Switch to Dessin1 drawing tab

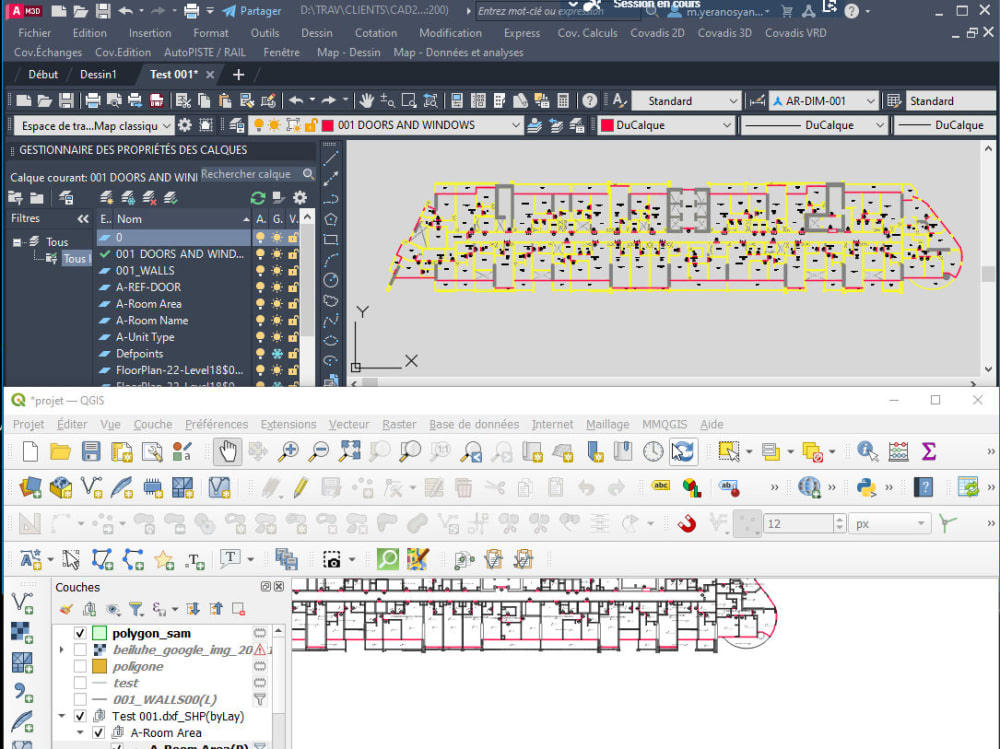tap(98, 75)
